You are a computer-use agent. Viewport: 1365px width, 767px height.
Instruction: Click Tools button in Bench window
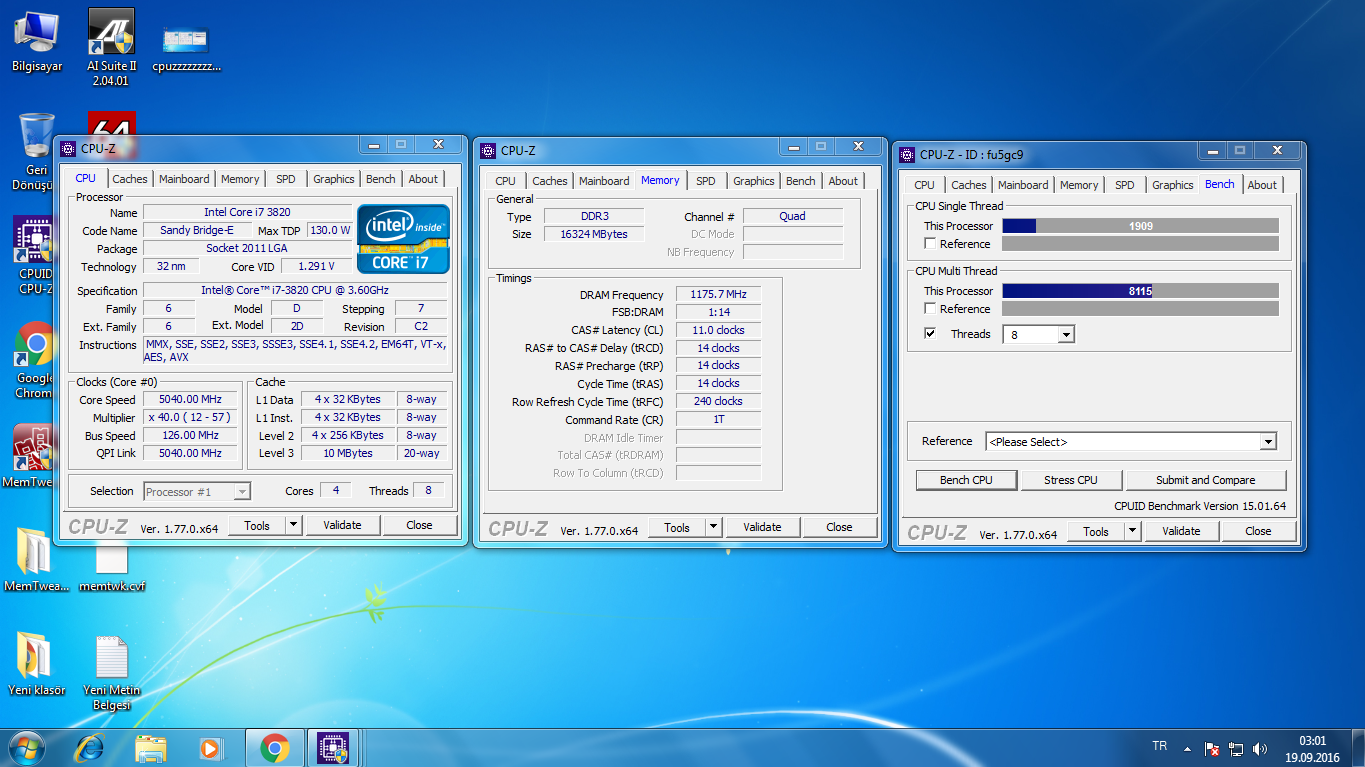tap(1096, 532)
